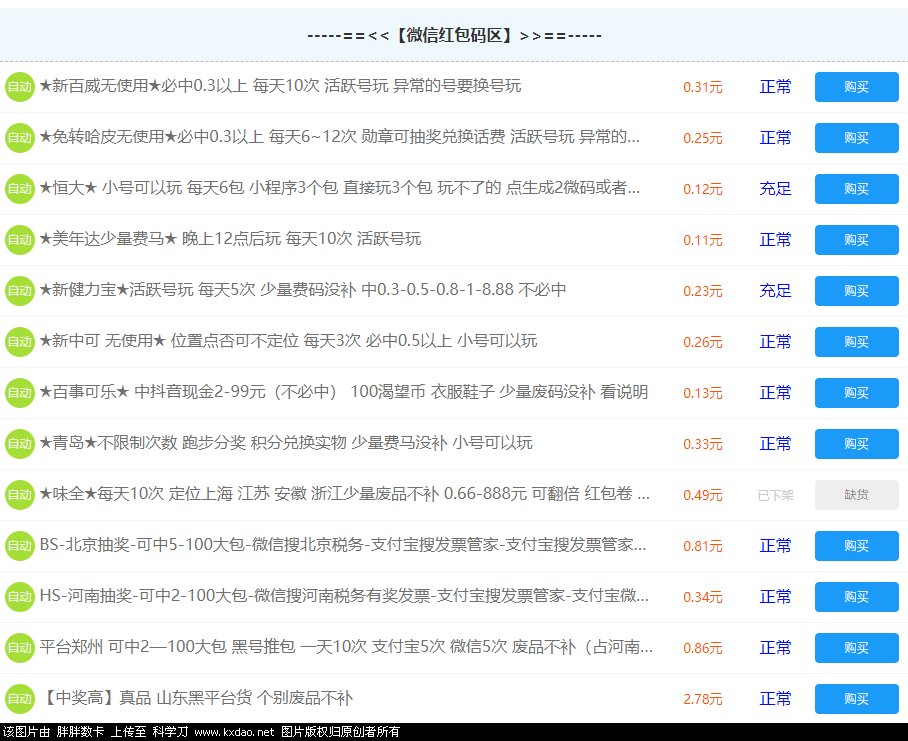This screenshot has height=741, width=908.
Task: Click the 0.25元 price
Action: tap(703, 138)
